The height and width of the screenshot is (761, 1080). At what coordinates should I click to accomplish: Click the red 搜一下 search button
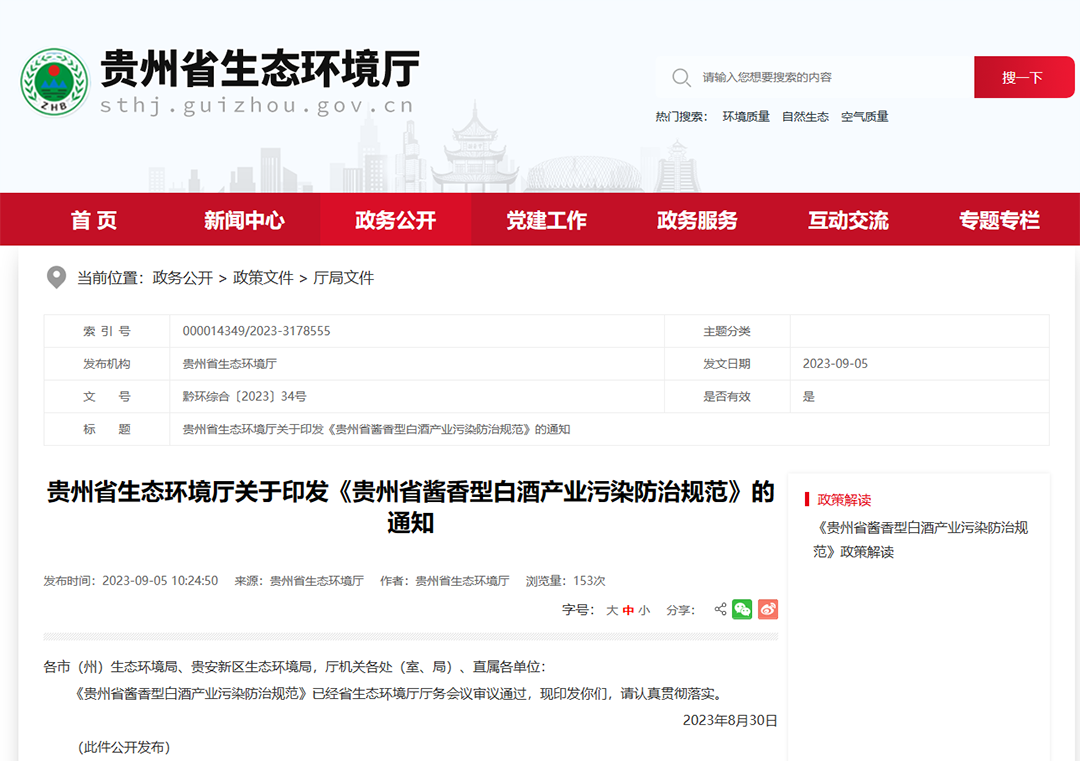pyautogui.click(x=1024, y=77)
